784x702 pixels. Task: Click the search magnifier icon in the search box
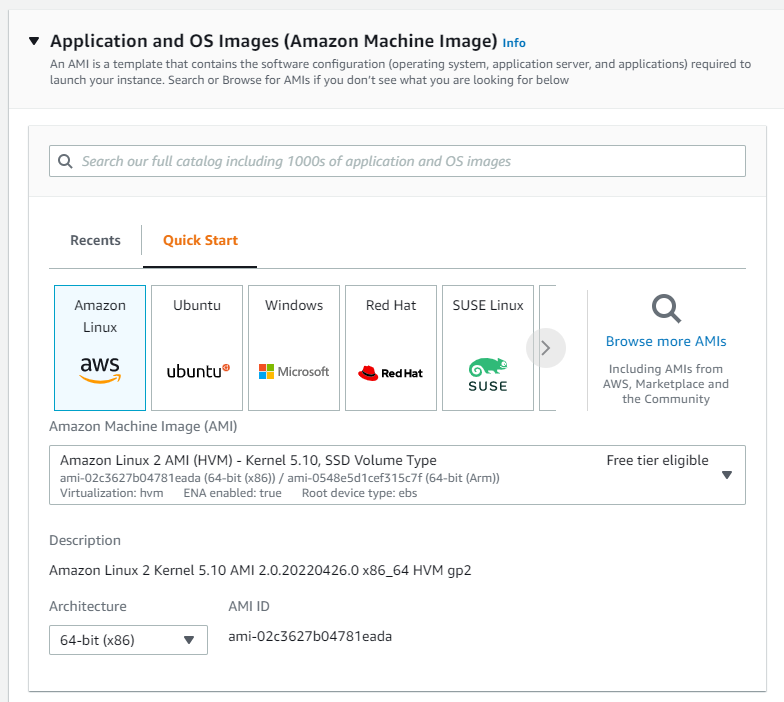(x=65, y=161)
